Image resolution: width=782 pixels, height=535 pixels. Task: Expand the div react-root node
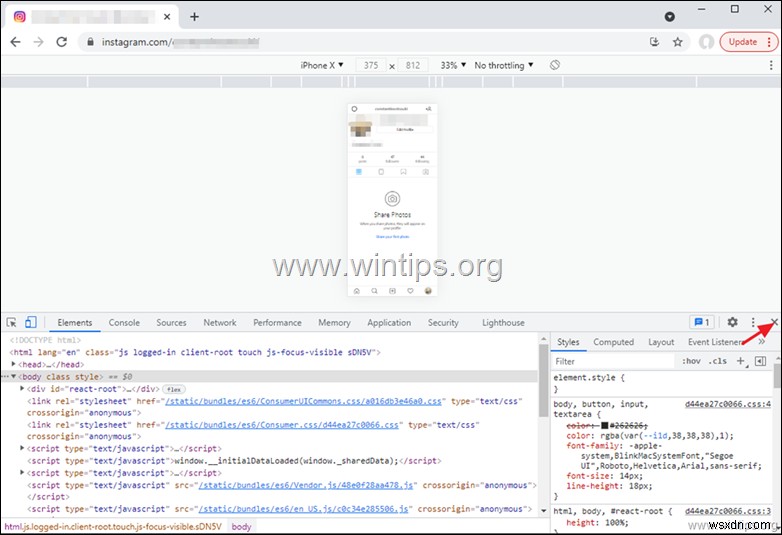(22, 388)
